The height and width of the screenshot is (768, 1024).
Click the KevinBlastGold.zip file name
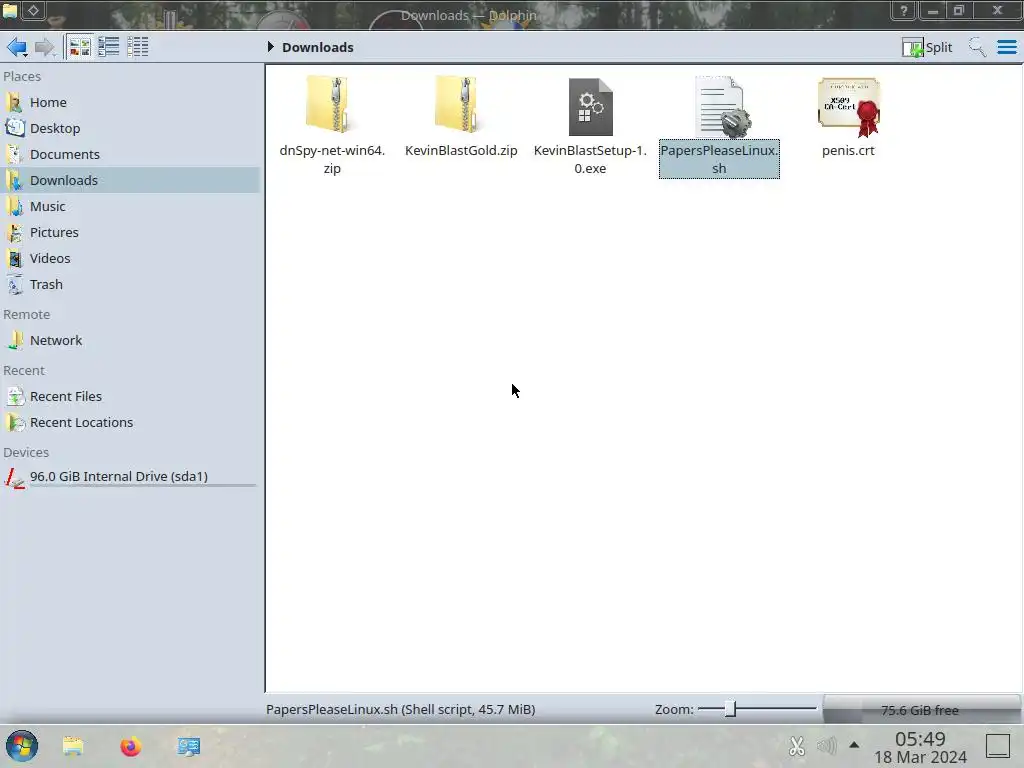click(x=461, y=150)
